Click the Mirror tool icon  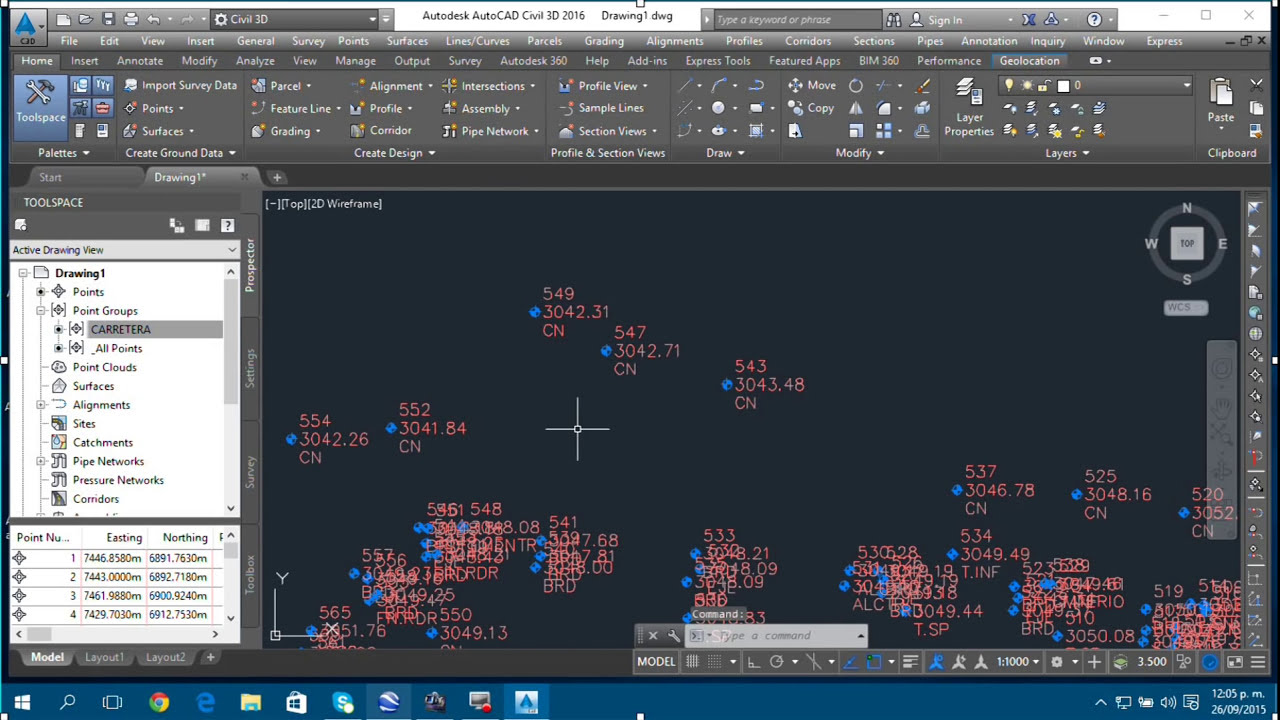(x=856, y=108)
